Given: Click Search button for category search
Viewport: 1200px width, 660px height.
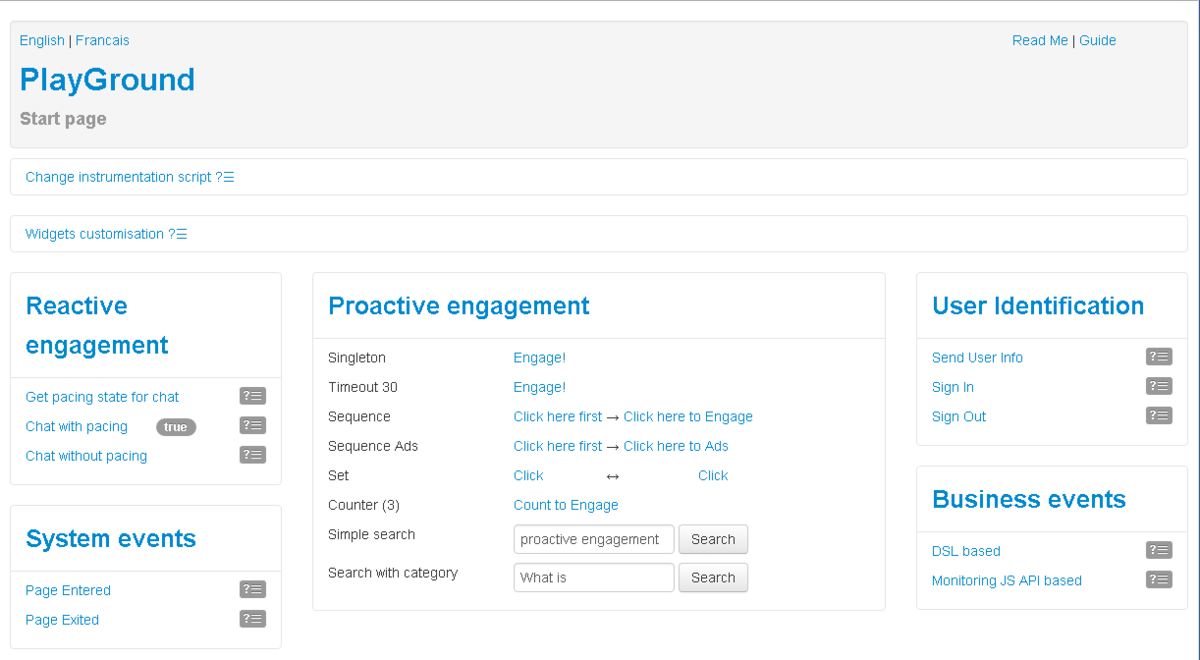Looking at the screenshot, I should (x=713, y=577).
